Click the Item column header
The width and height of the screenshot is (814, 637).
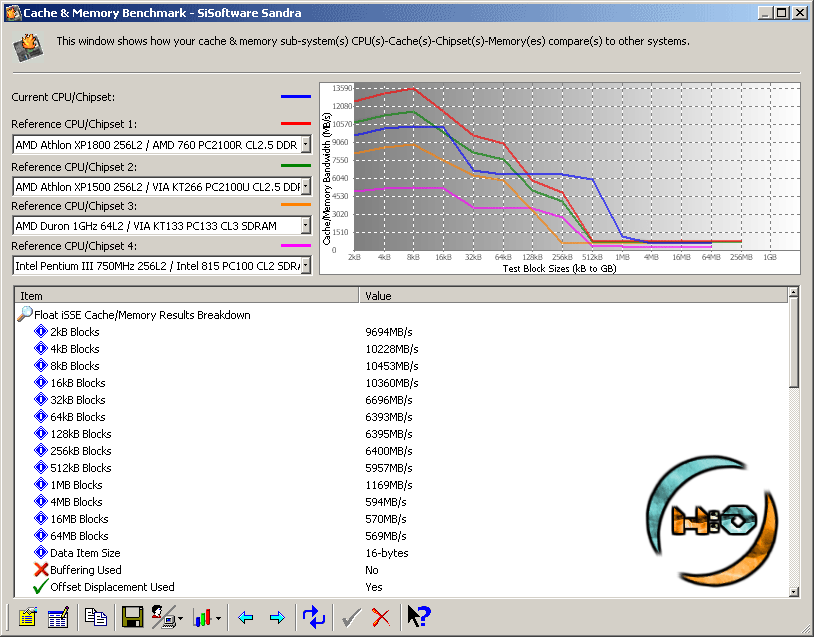click(187, 296)
